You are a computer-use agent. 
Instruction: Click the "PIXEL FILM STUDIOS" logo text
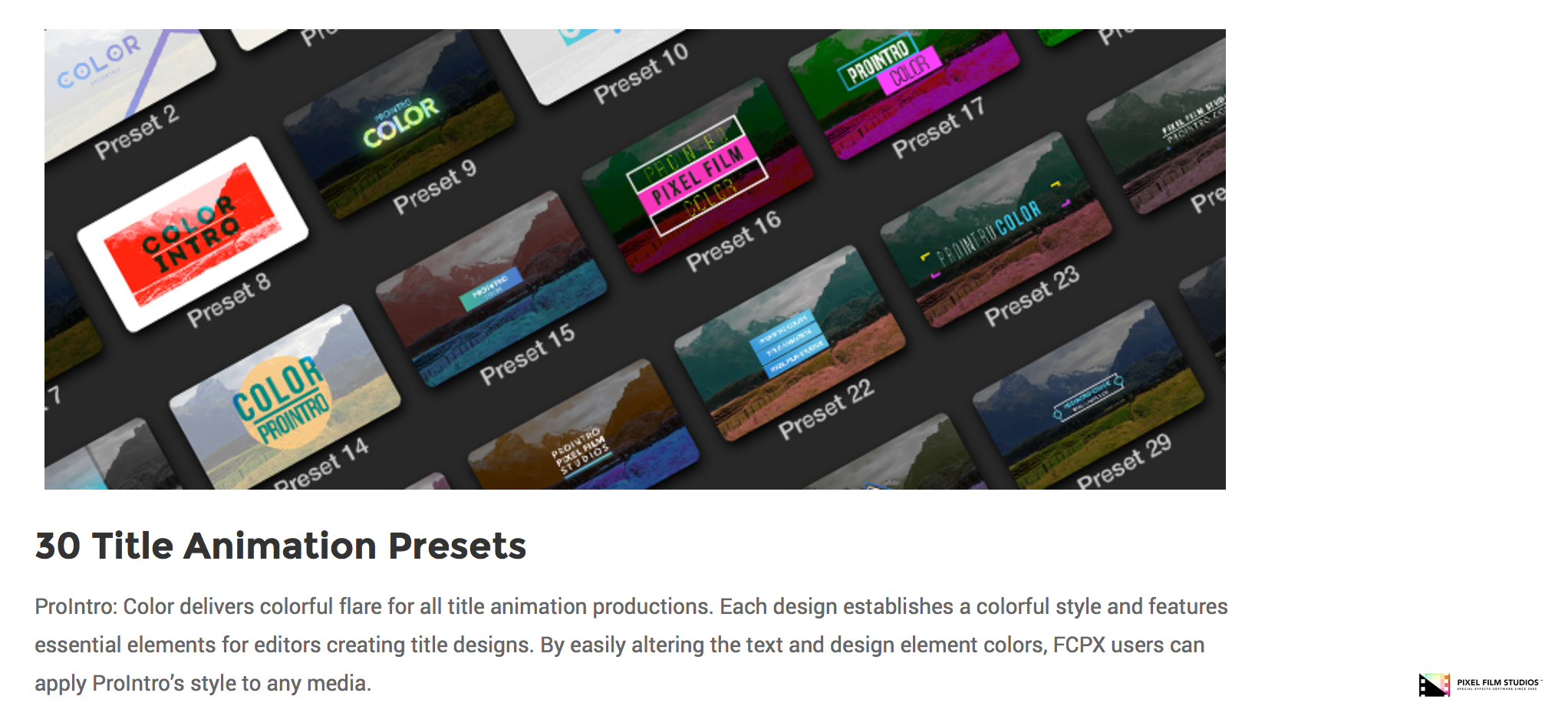[x=1497, y=682]
